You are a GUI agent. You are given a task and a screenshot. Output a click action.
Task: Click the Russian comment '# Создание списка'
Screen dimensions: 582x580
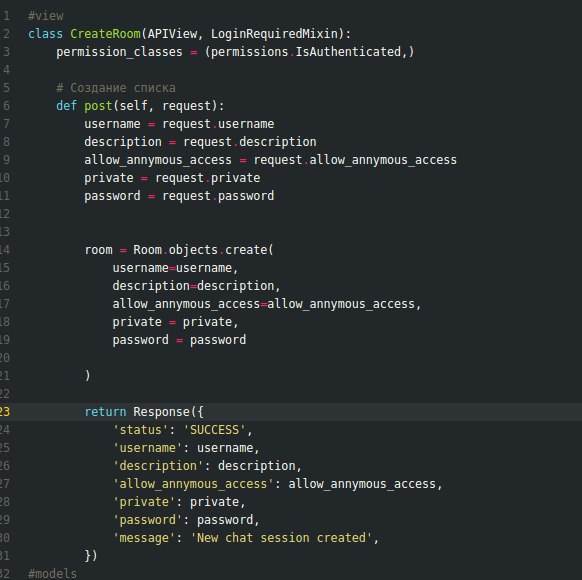pyautogui.click(x=116, y=88)
